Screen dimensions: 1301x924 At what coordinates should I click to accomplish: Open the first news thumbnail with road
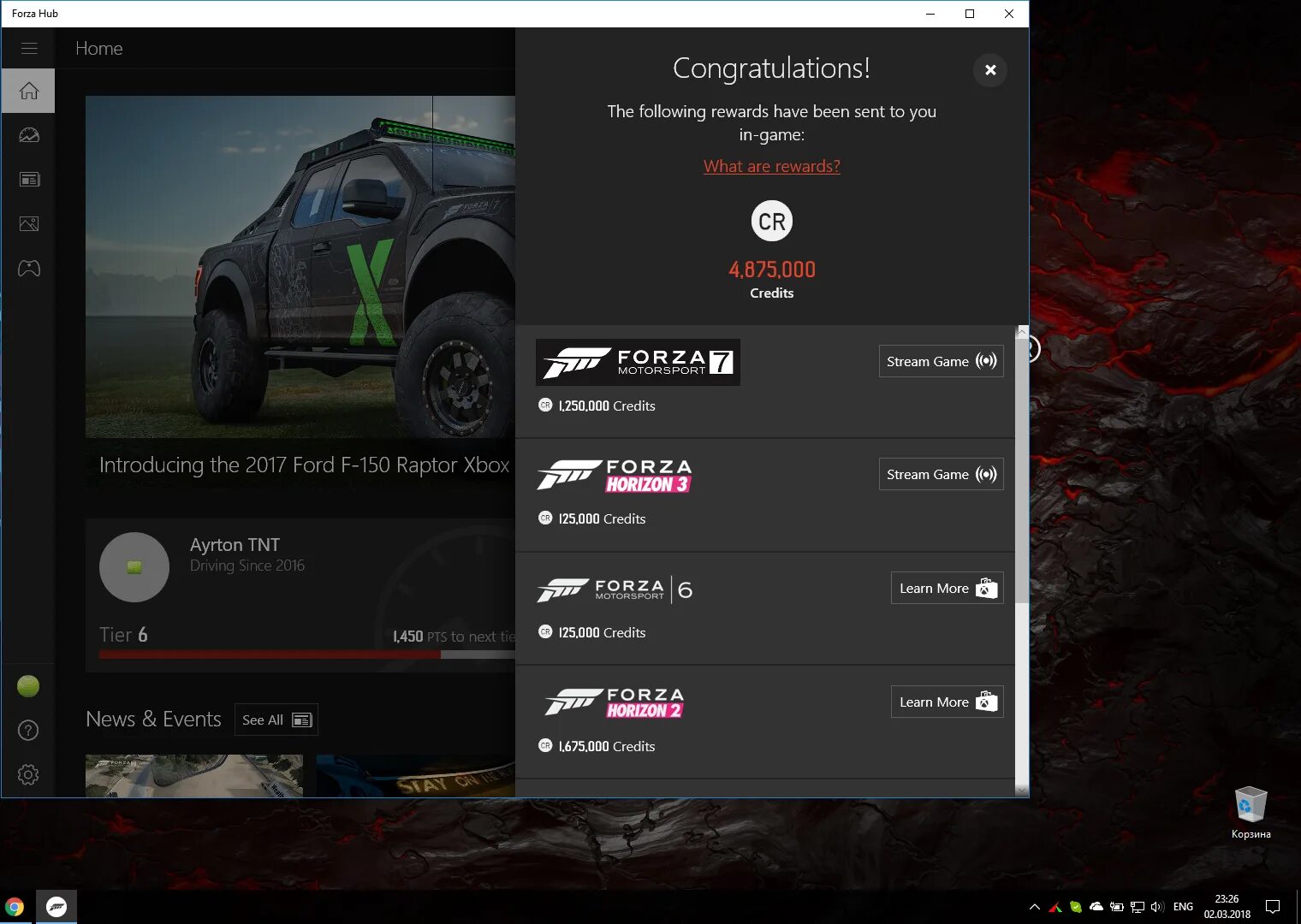pos(194,776)
